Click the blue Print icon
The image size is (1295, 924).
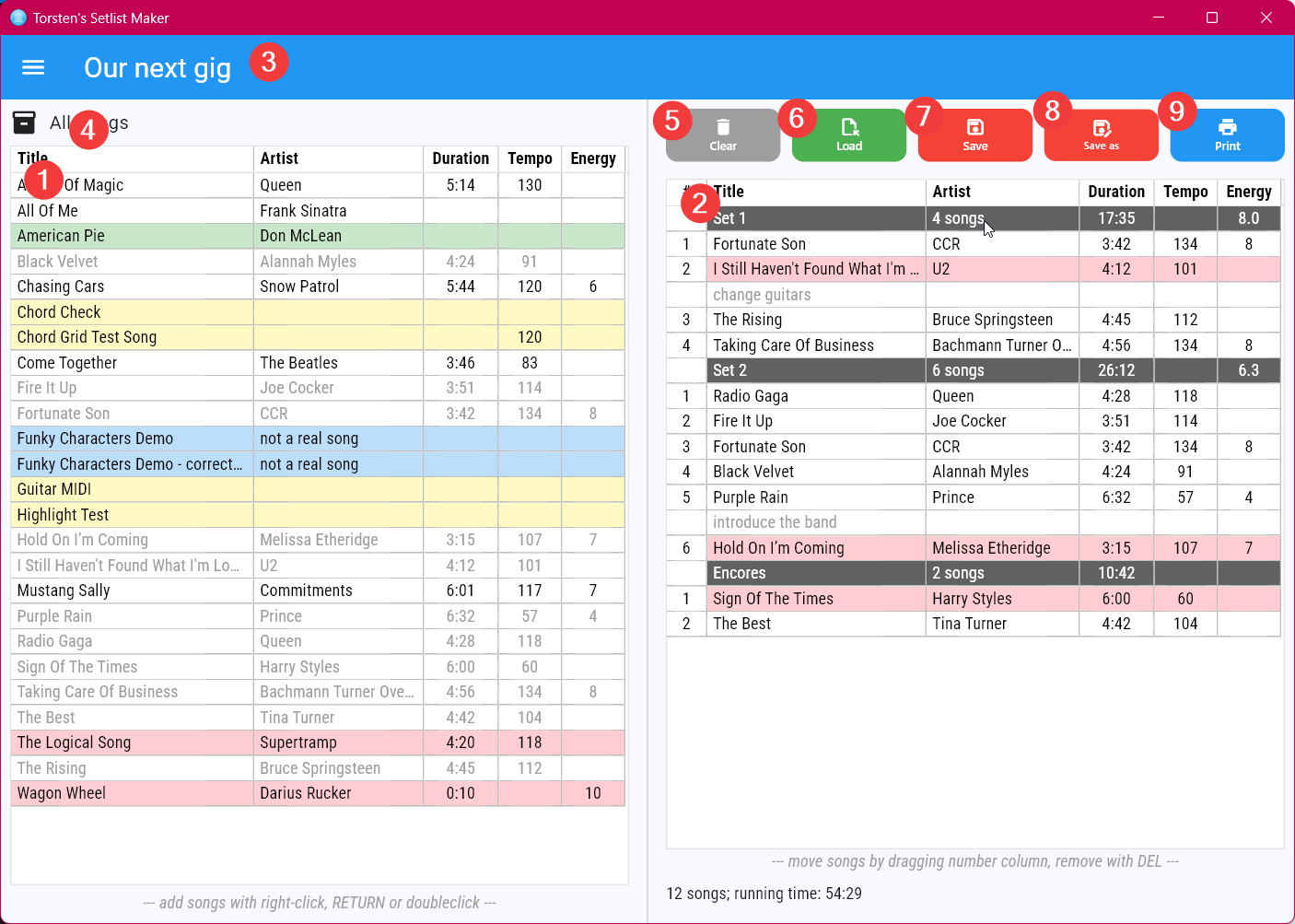point(1227,135)
